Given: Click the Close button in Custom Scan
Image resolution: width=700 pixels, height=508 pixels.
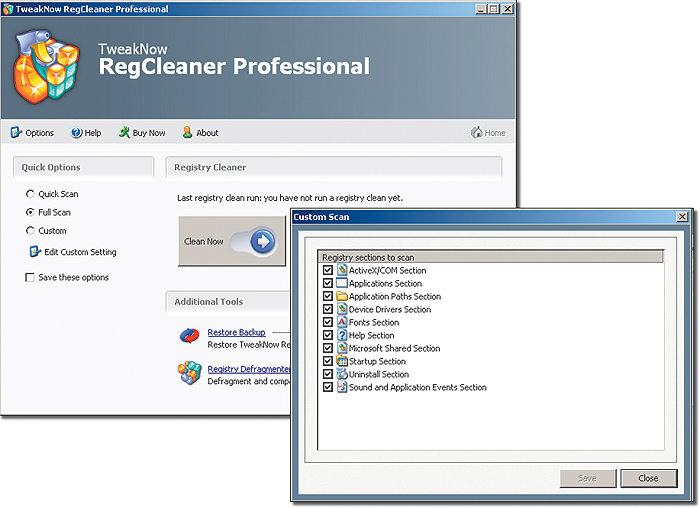Looking at the screenshot, I should 649,478.
